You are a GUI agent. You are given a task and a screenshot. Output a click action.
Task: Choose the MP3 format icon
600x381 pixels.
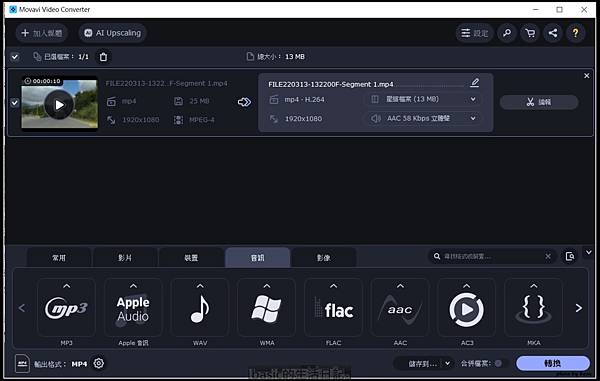point(66,309)
